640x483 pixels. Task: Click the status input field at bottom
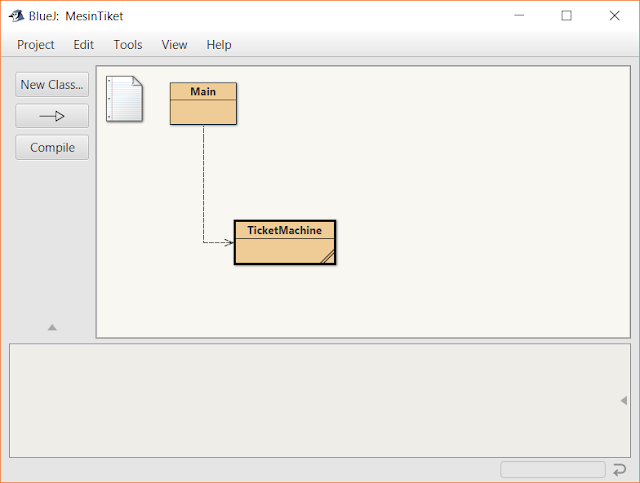553,470
